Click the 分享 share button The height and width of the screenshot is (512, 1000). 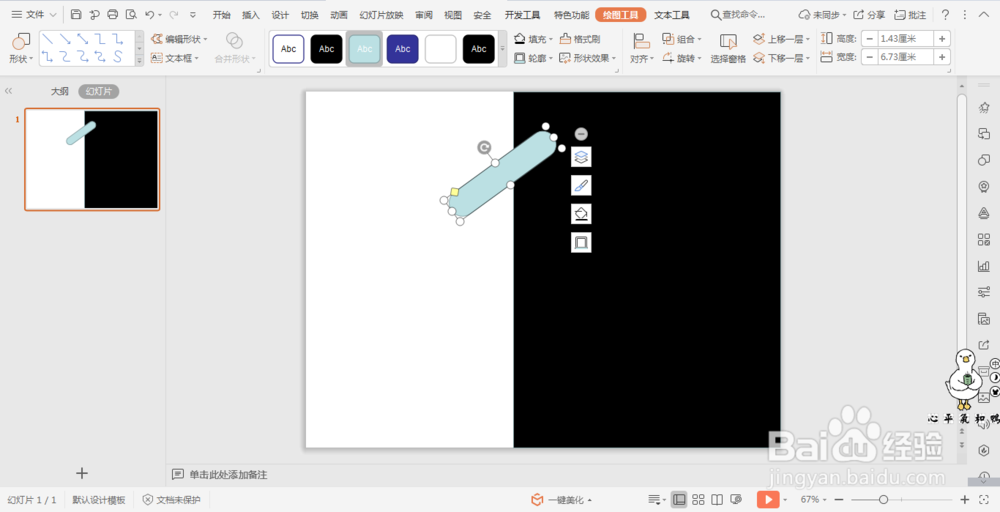click(x=869, y=15)
